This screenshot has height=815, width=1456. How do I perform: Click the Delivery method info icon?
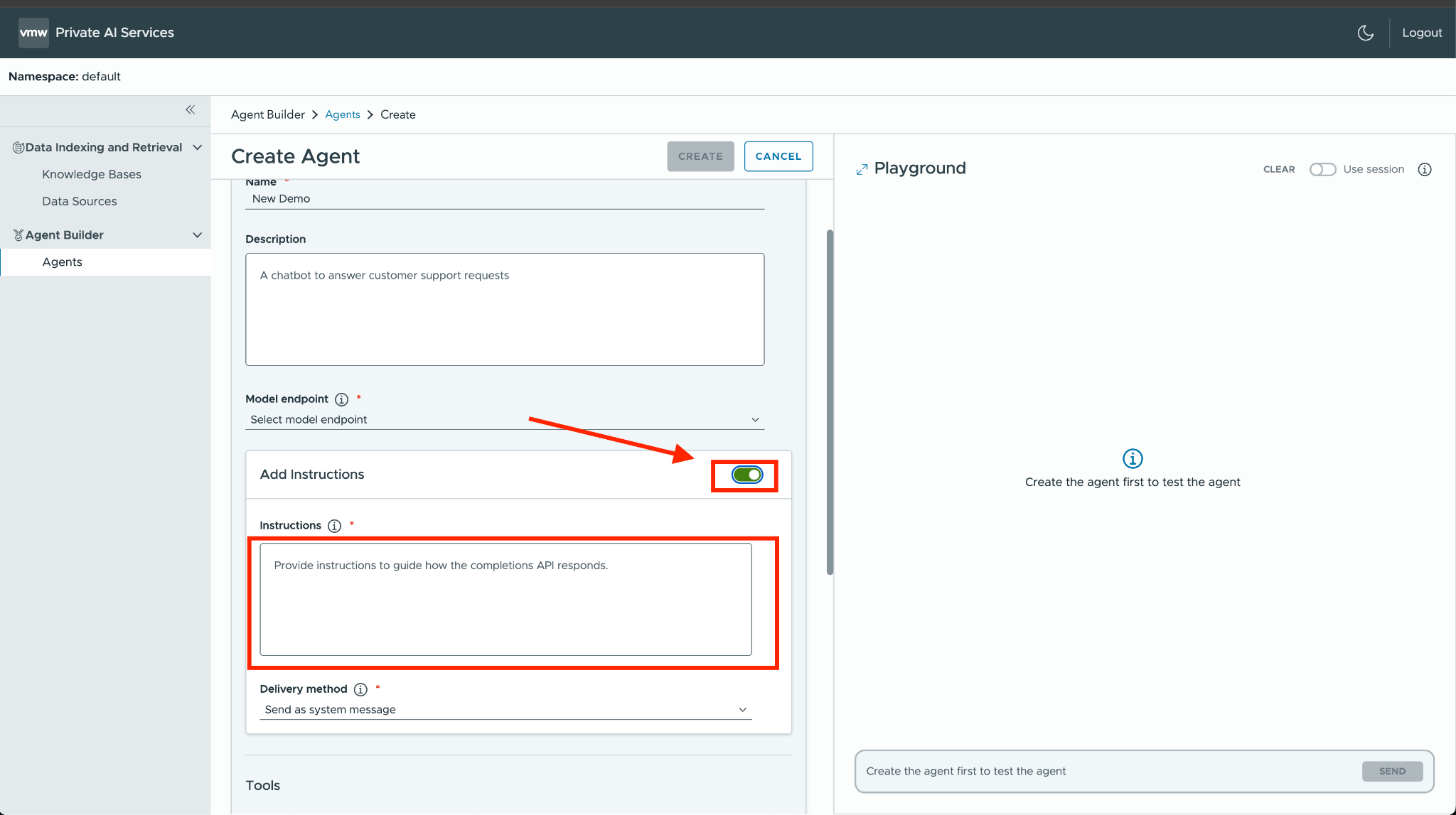point(361,689)
